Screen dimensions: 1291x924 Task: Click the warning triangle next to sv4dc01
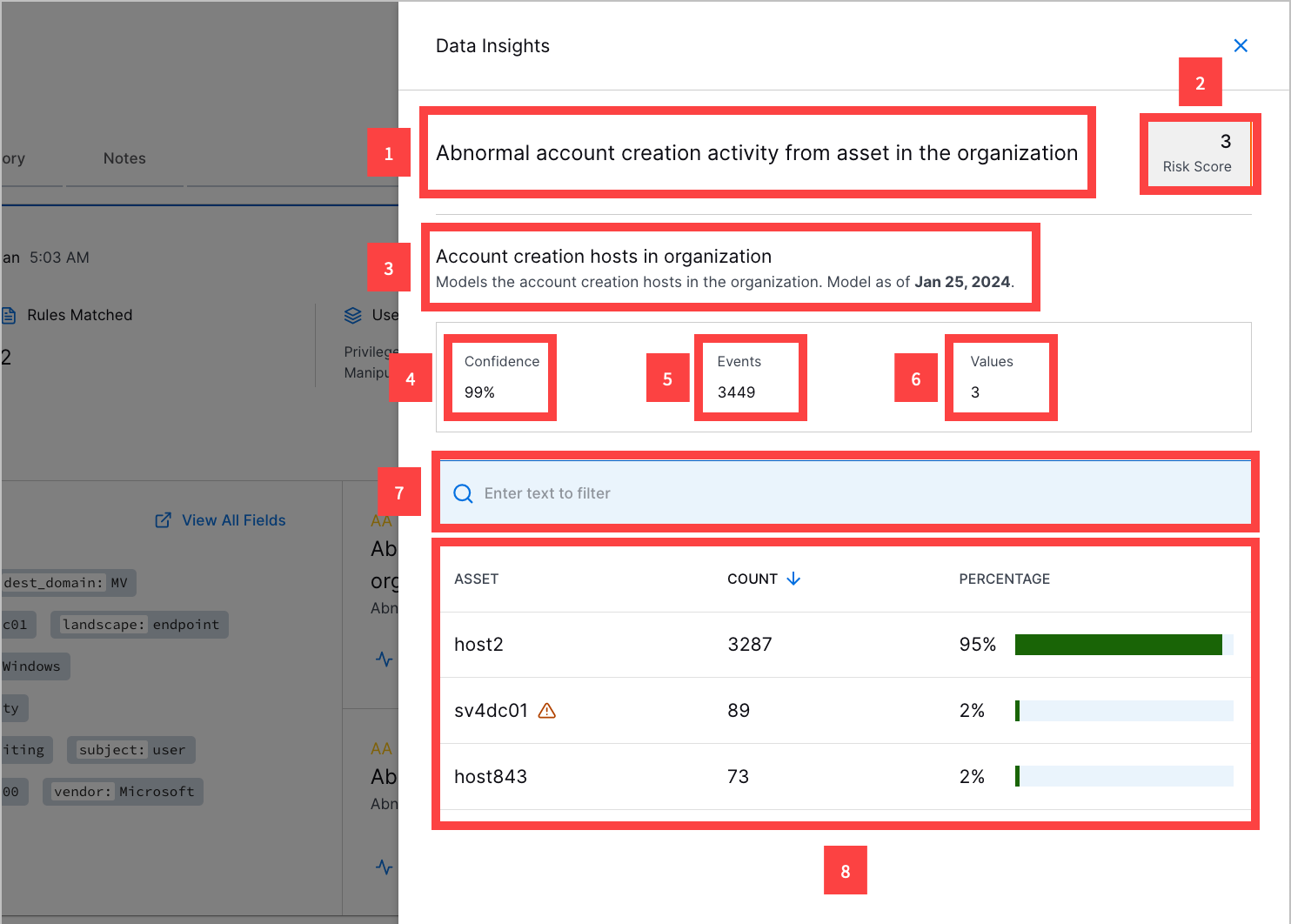coord(547,711)
